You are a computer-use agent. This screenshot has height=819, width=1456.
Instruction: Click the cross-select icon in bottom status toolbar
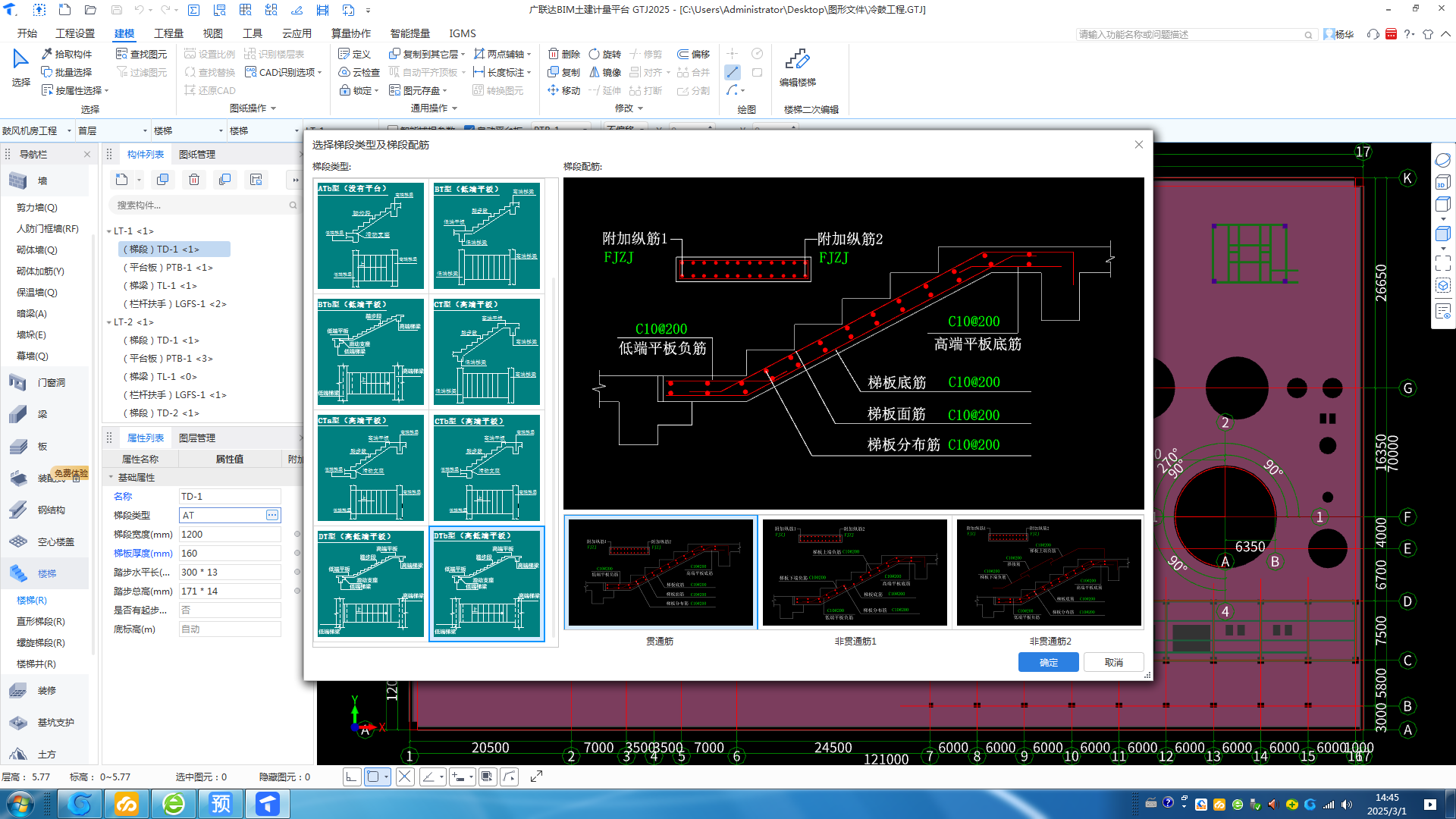click(405, 777)
